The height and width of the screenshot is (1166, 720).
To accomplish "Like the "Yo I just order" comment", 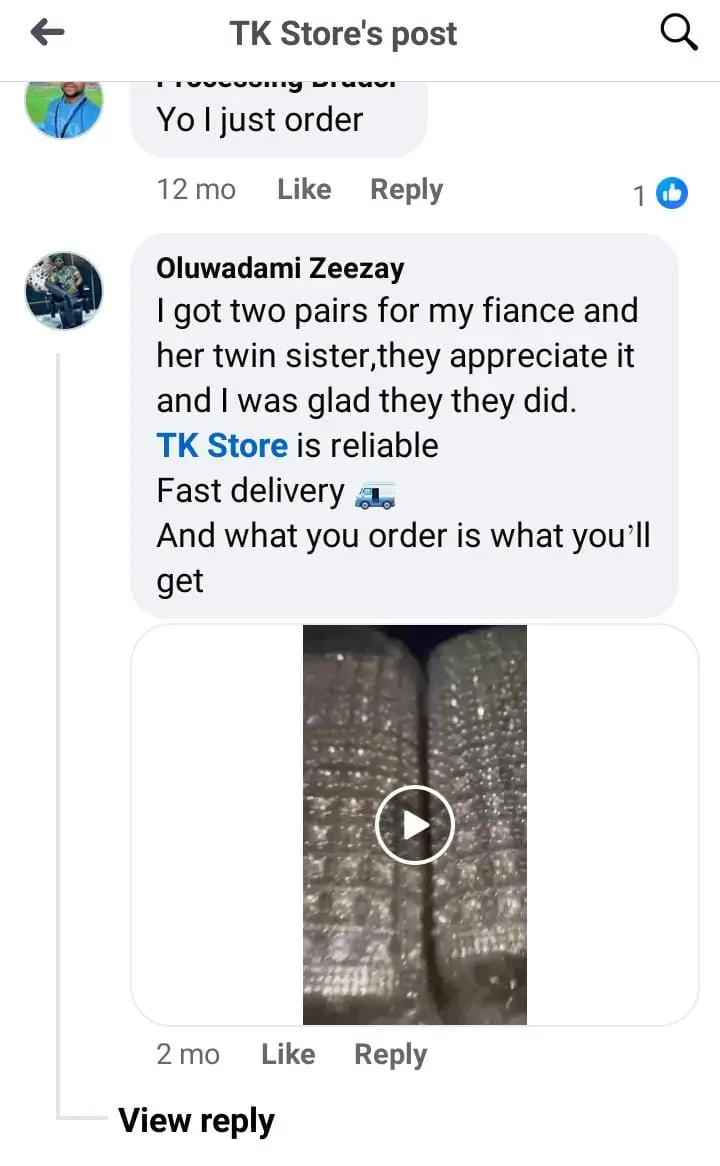I will click(x=304, y=189).
